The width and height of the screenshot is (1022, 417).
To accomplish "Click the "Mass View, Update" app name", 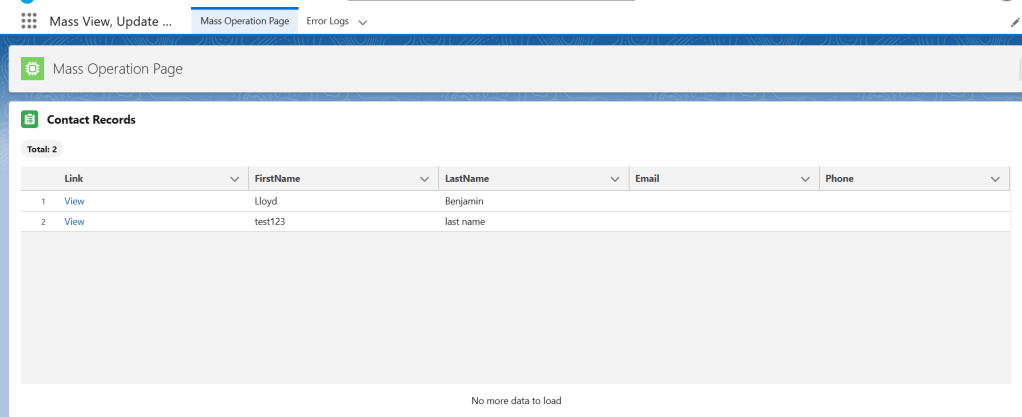I will coord(110,22).
